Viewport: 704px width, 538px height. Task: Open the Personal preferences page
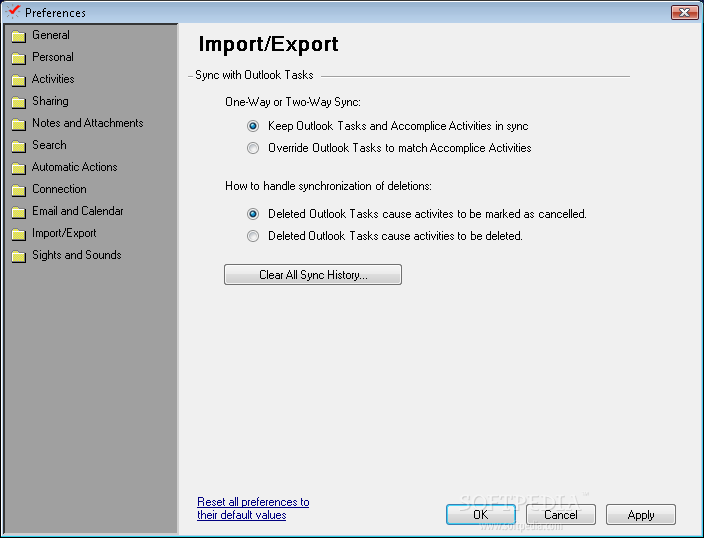53,57
